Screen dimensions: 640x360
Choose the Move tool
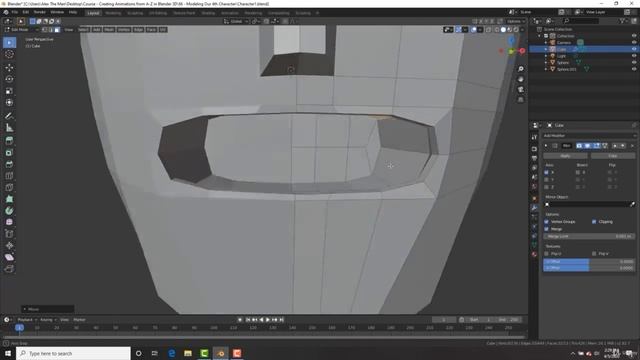click(9, 67)
